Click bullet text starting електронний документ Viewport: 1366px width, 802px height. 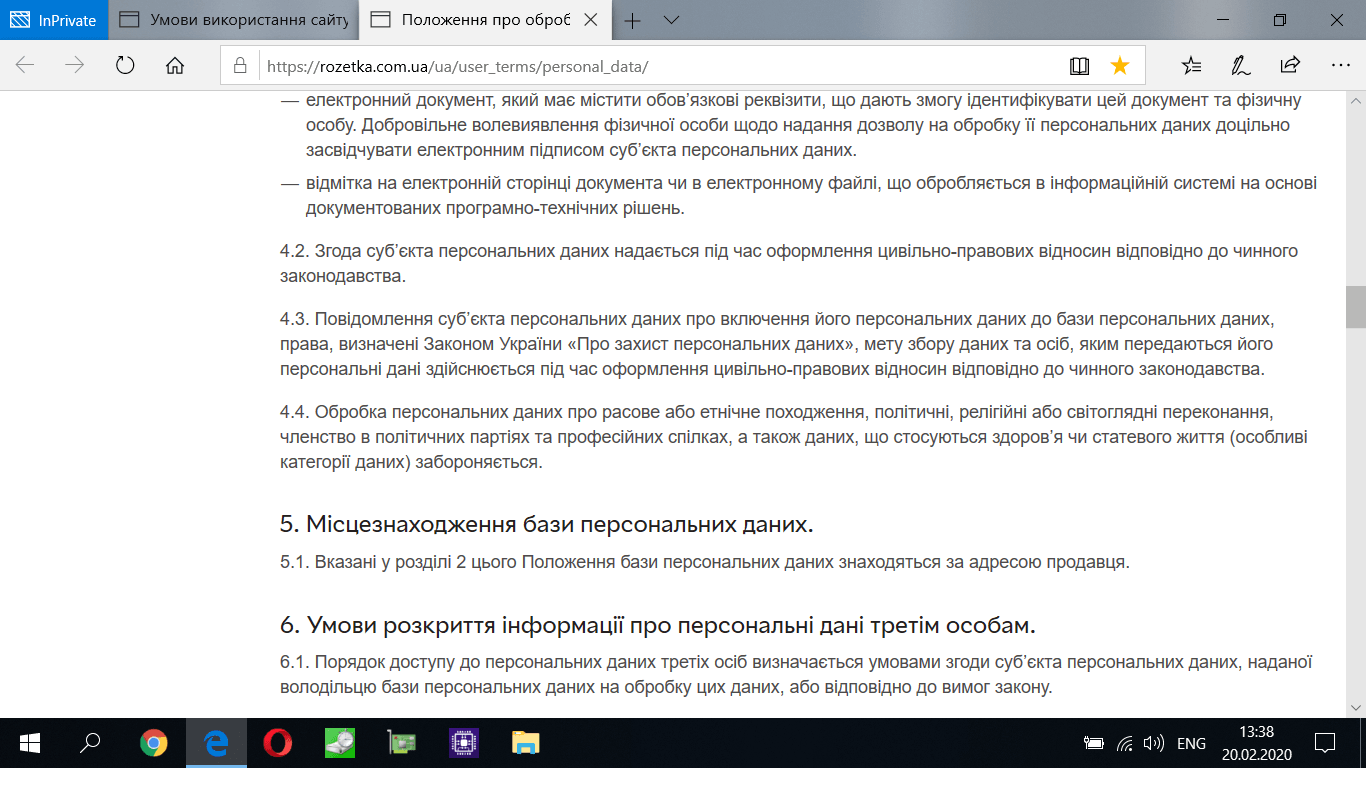pyautogui.click(x=804, y=126)
